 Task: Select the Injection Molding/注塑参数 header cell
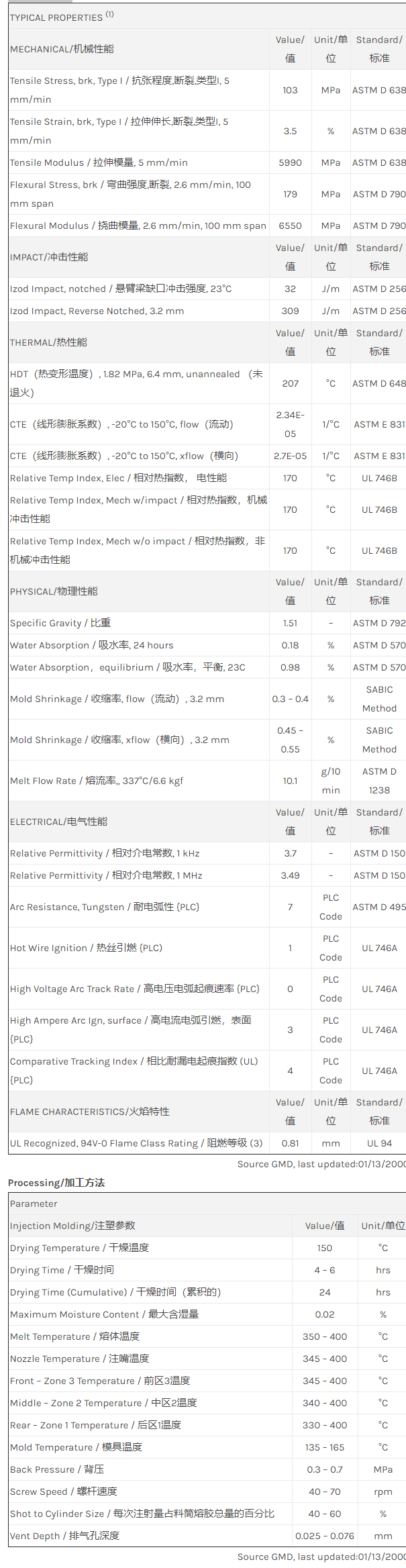(72, 1226)
